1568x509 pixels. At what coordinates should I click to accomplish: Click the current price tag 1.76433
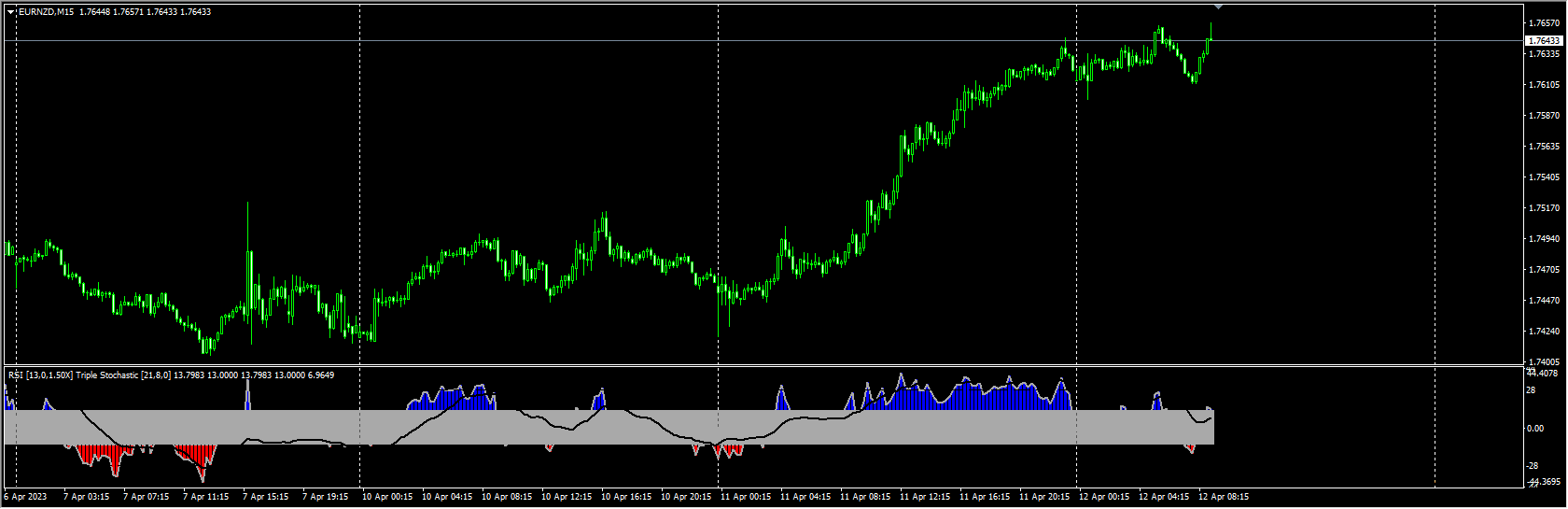(1544, 41)
